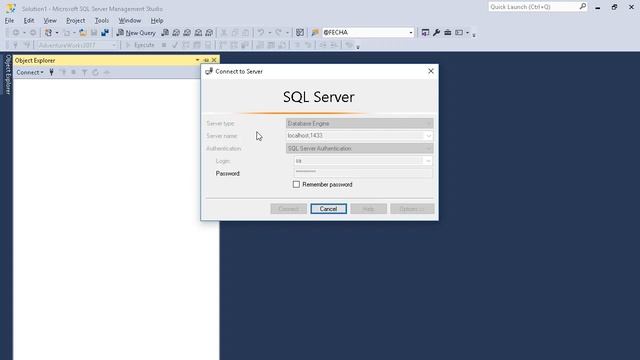Click the Activity Monitor toolbar icon
Viewport: 640px width, 360px height.
click(x=300, y=33)
